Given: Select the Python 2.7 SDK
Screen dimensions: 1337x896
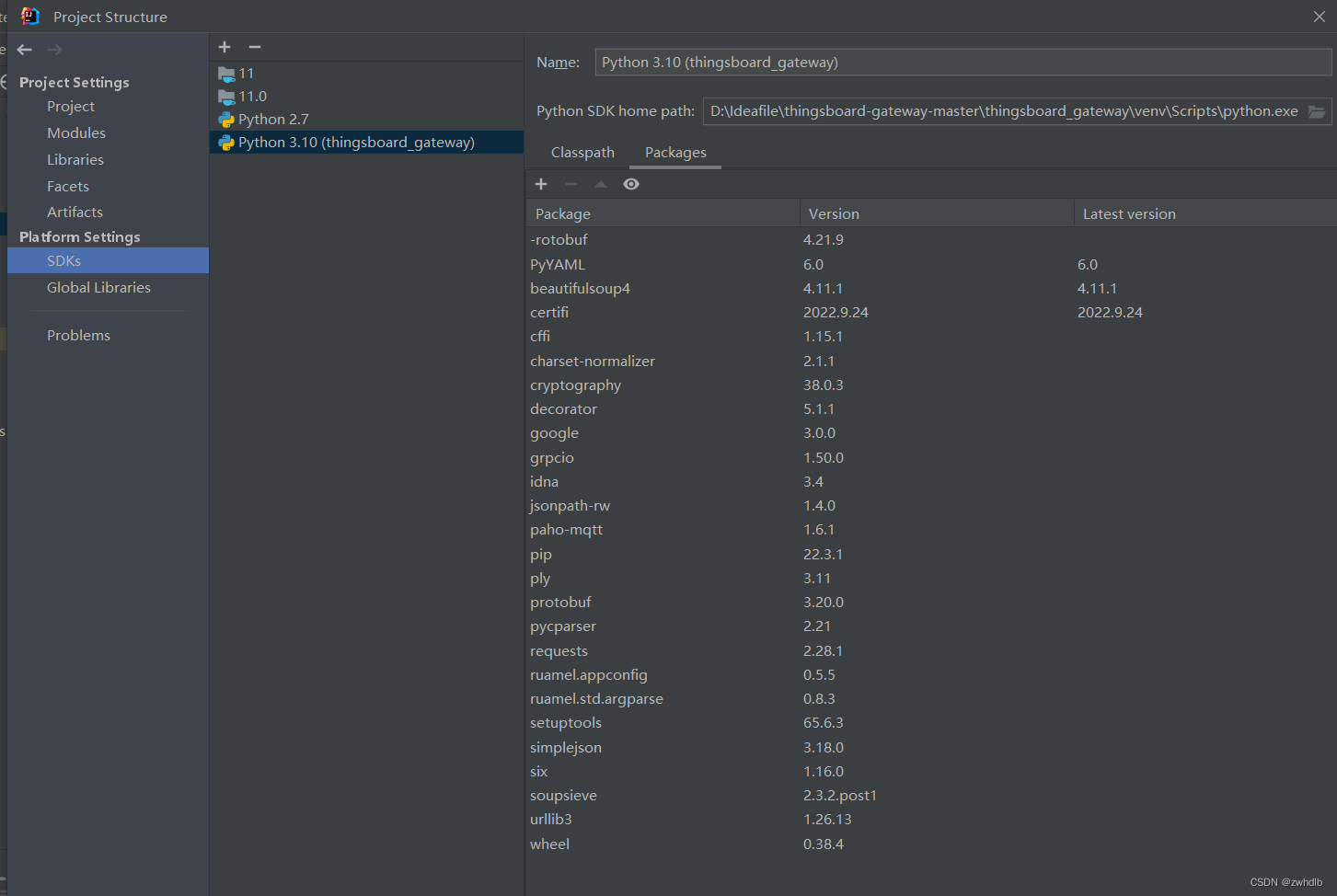Looking at the screenshot, I should pos(366,120).
